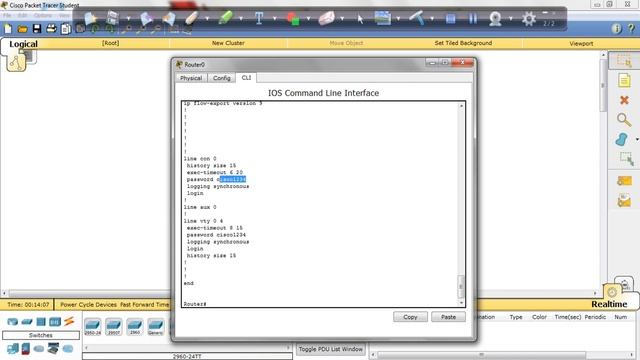
Task: Create a new Packet Tracer file
Action: click(x=8, y=29)
